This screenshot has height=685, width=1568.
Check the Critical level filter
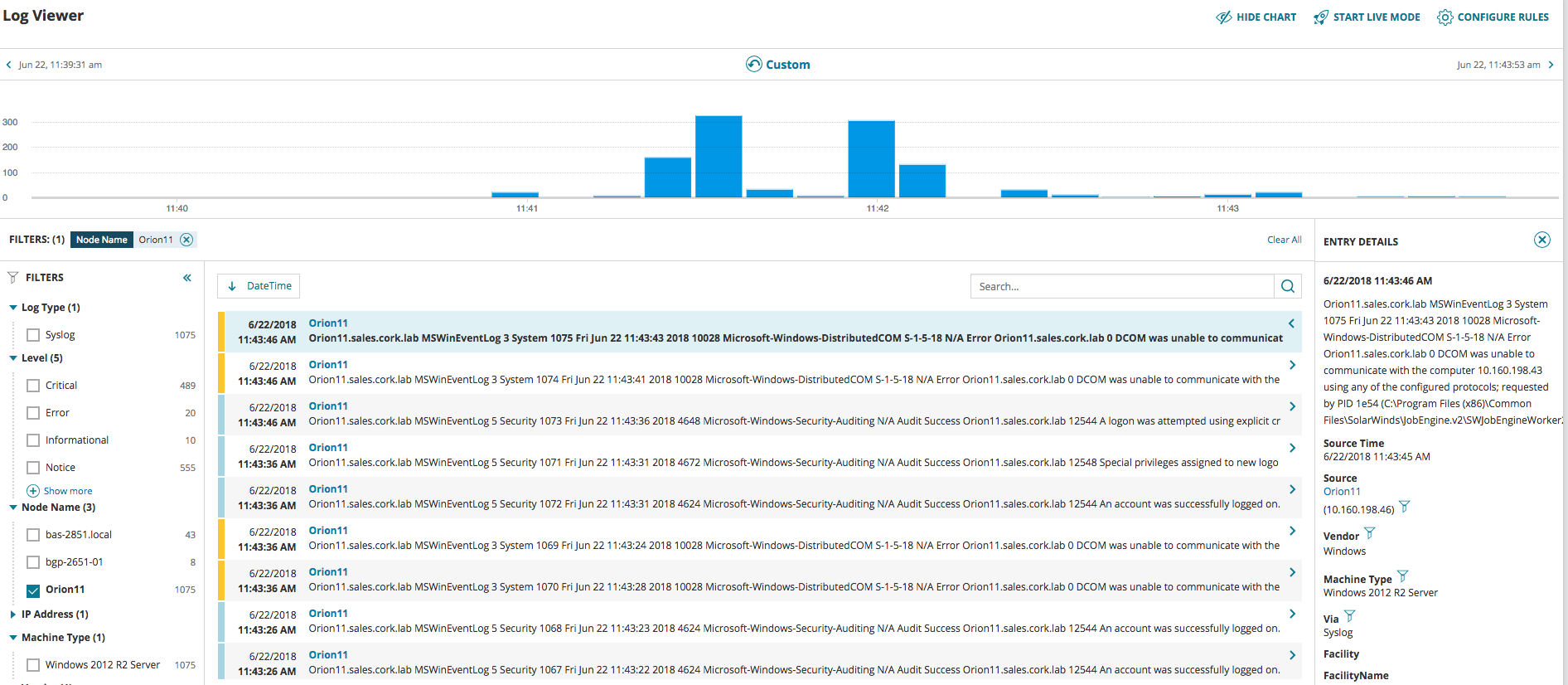tap(33, 386)
